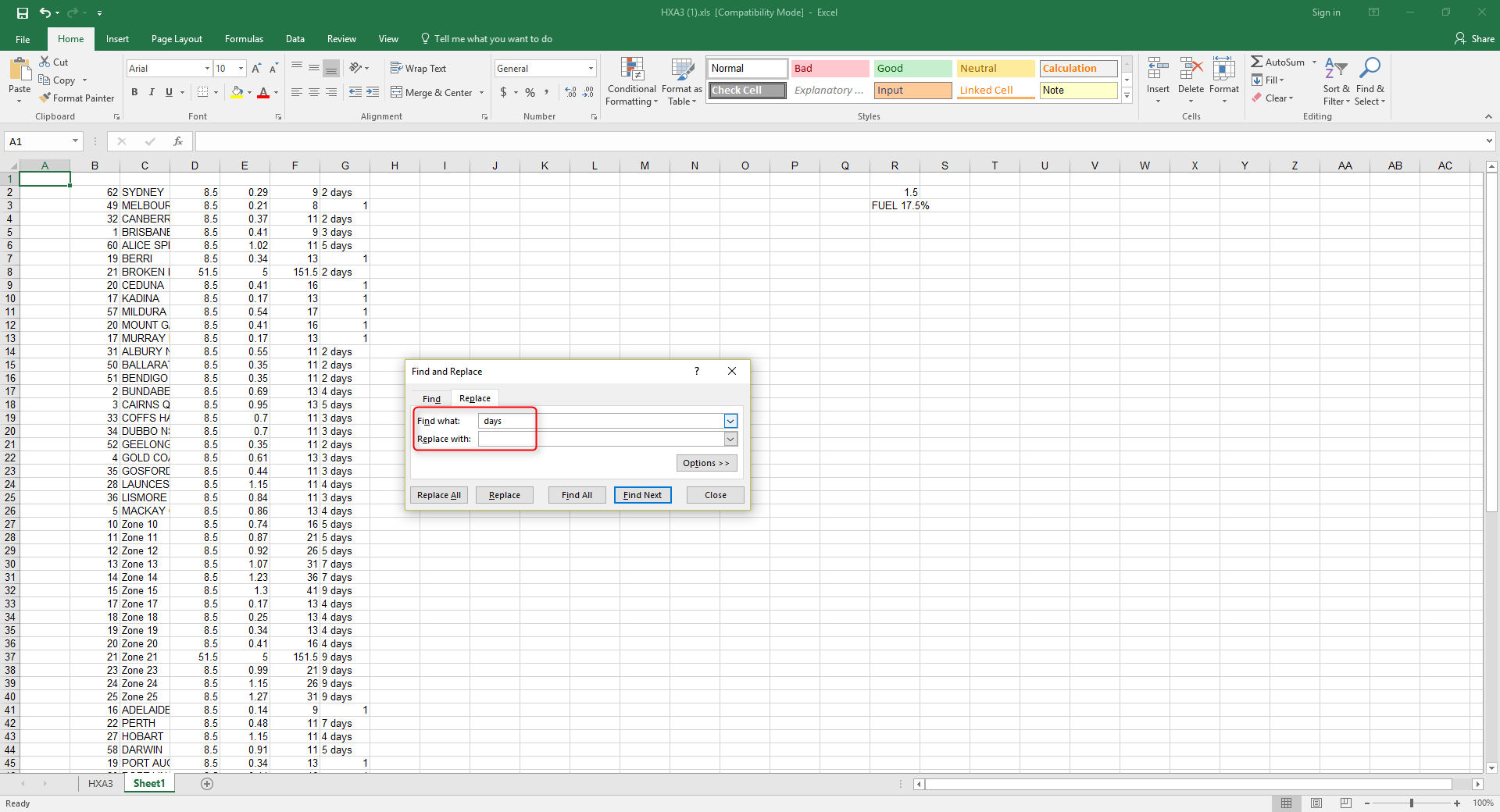
Task: Click Sign in at top right
Action: coord(1326,12)
